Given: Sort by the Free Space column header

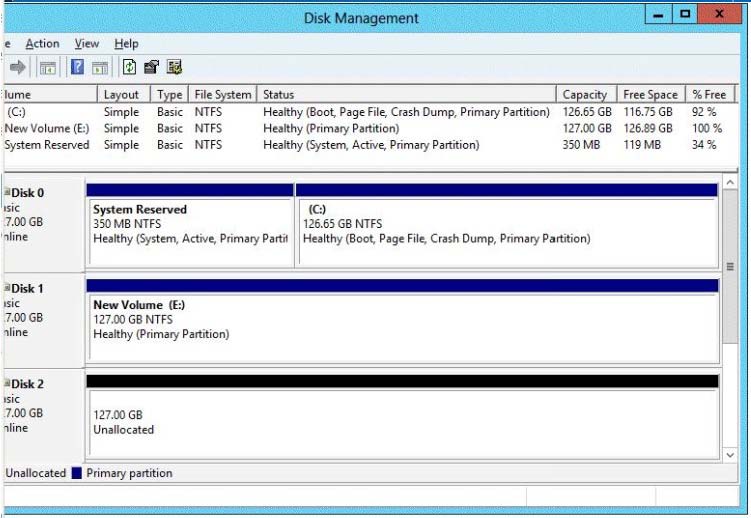Looking at the screenshot, I should click(651, 94).
